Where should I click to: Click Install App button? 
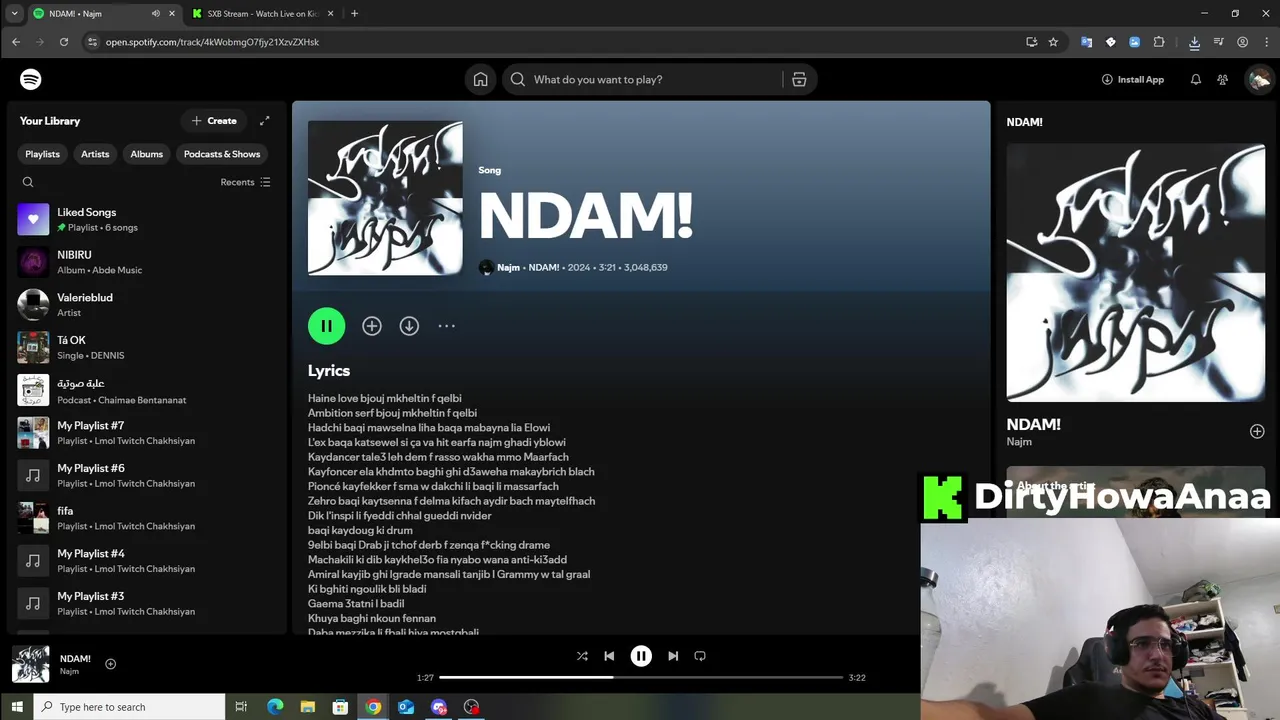[1133, 79]
